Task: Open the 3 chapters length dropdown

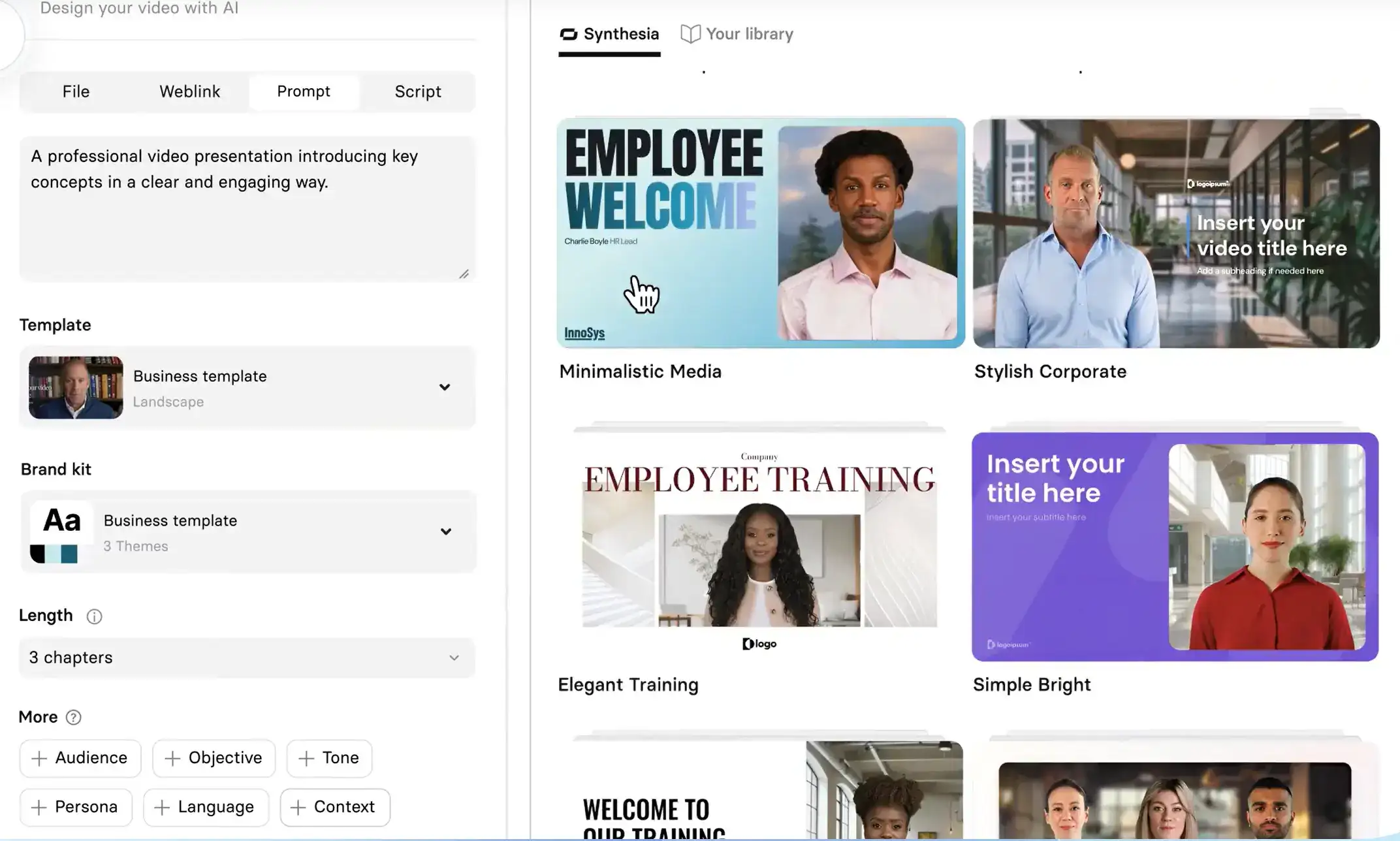Action: click(247, 658)
